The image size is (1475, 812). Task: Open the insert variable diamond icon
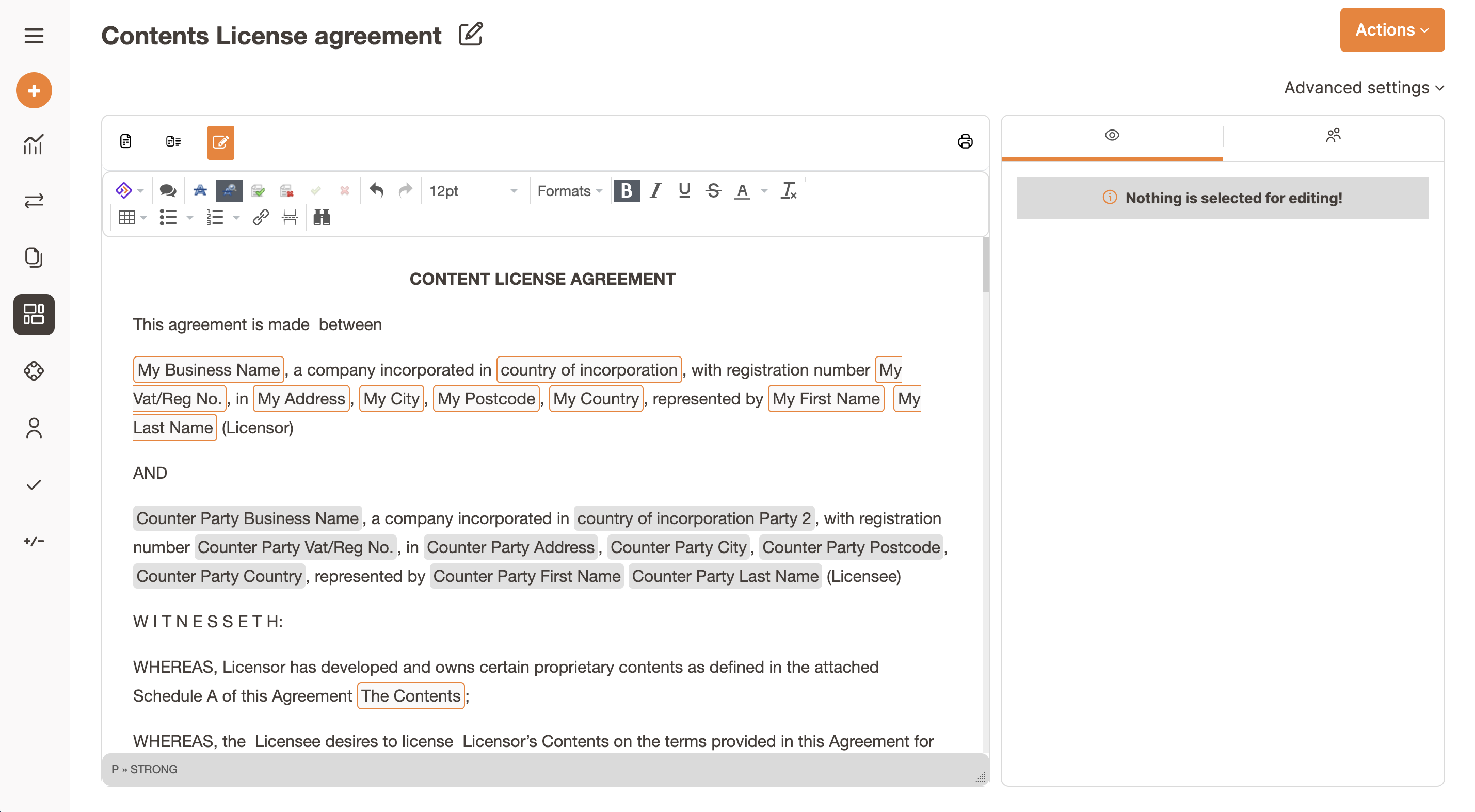click(123, 190)
